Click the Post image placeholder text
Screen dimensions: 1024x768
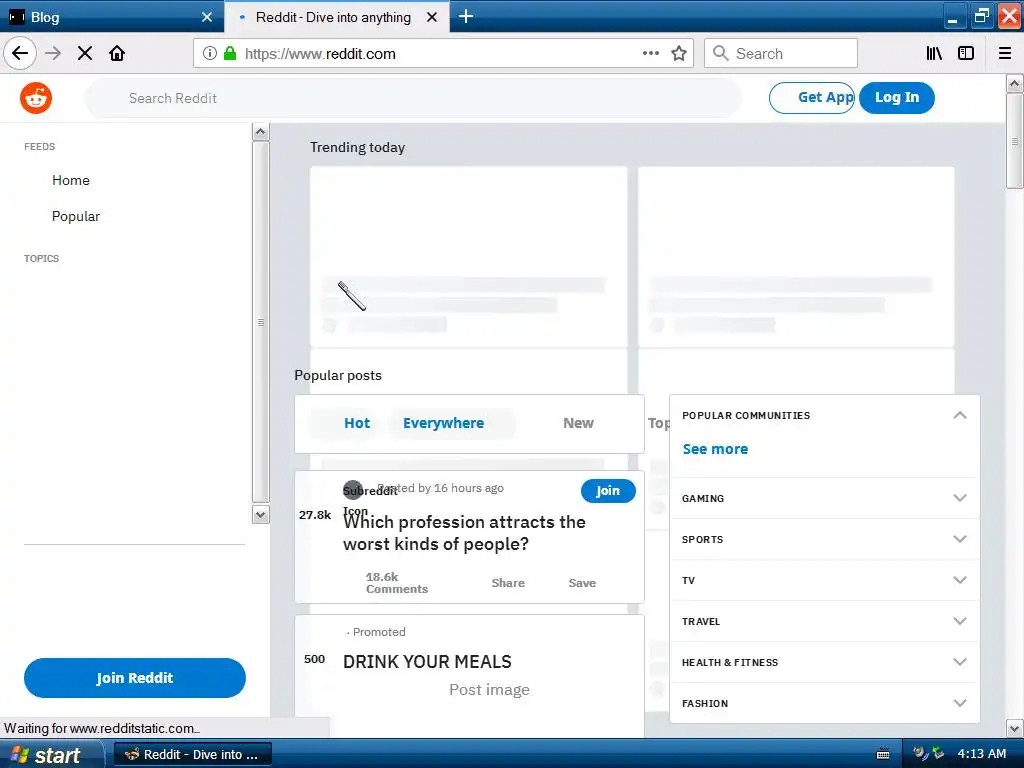489,690
